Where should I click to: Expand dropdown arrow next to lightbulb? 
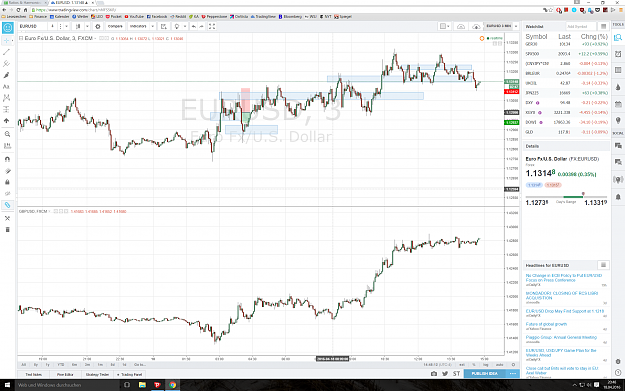click(185, 26)
